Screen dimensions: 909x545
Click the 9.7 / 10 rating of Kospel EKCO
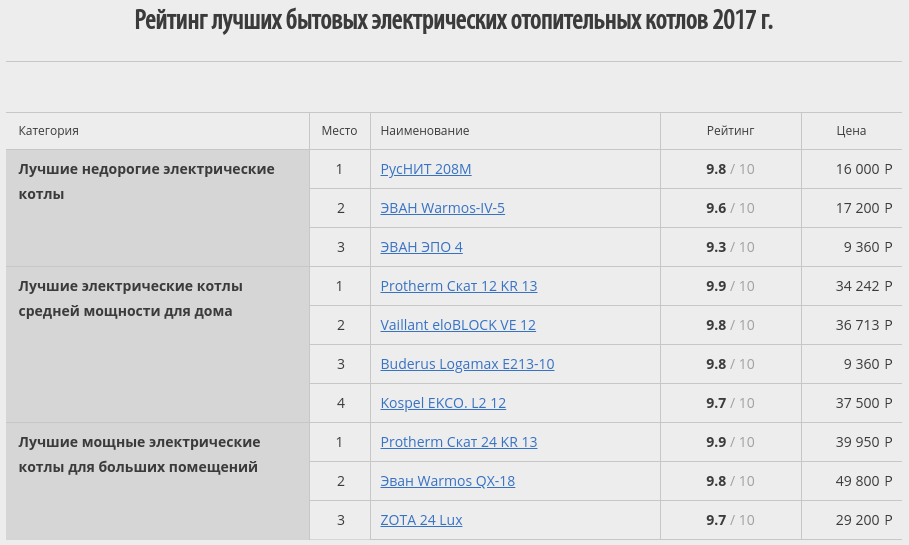click(x=730, y=402)
